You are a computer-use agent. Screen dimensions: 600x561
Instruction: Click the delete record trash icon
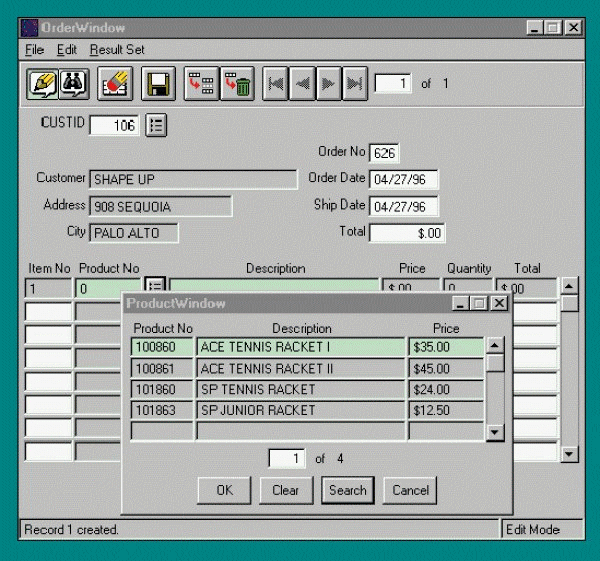pos(236,84)
